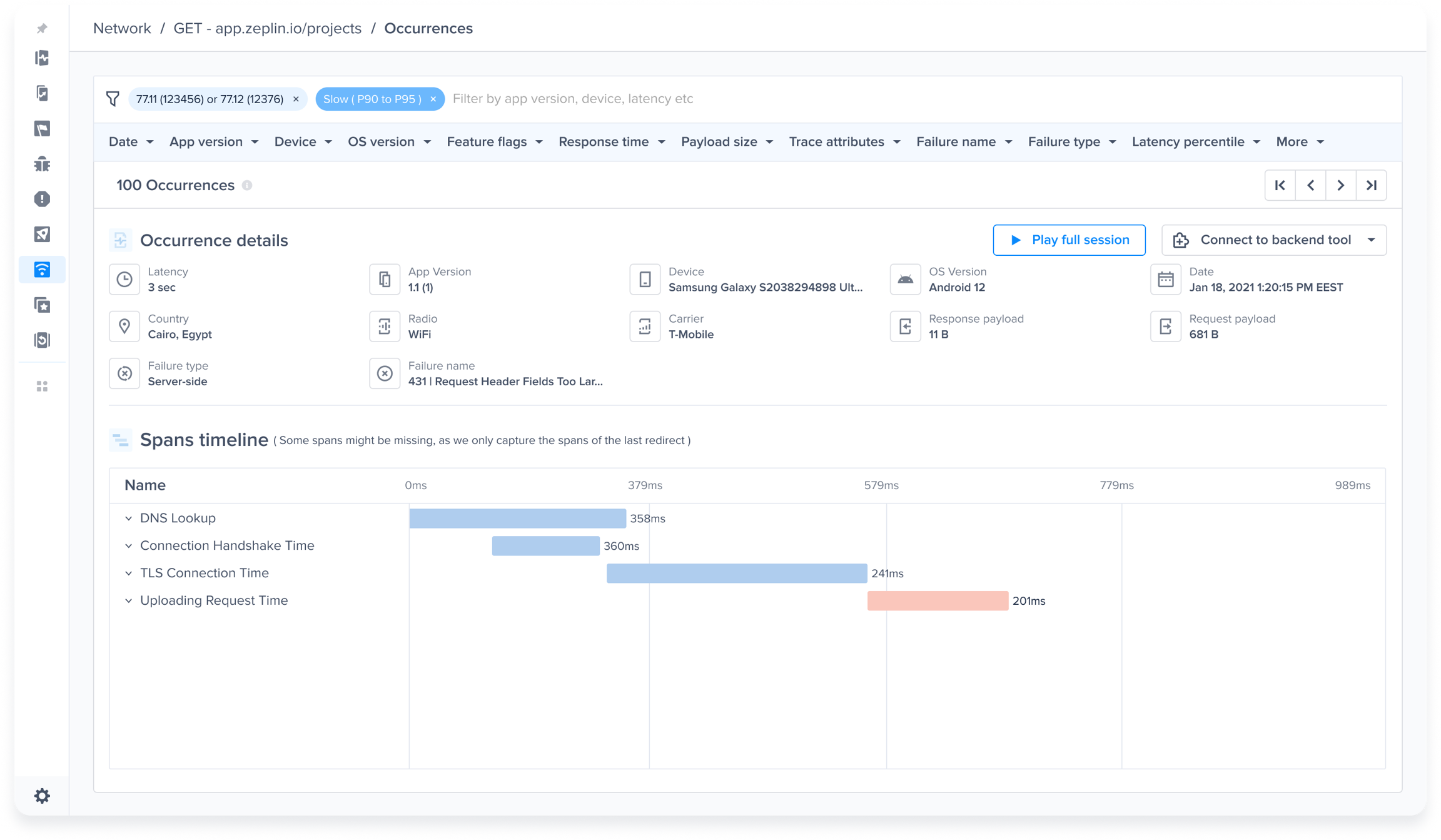The width and height of the screenshot is (1441, 840).
Task: Open the More filters menu
Action: (x=1299, y=142)
